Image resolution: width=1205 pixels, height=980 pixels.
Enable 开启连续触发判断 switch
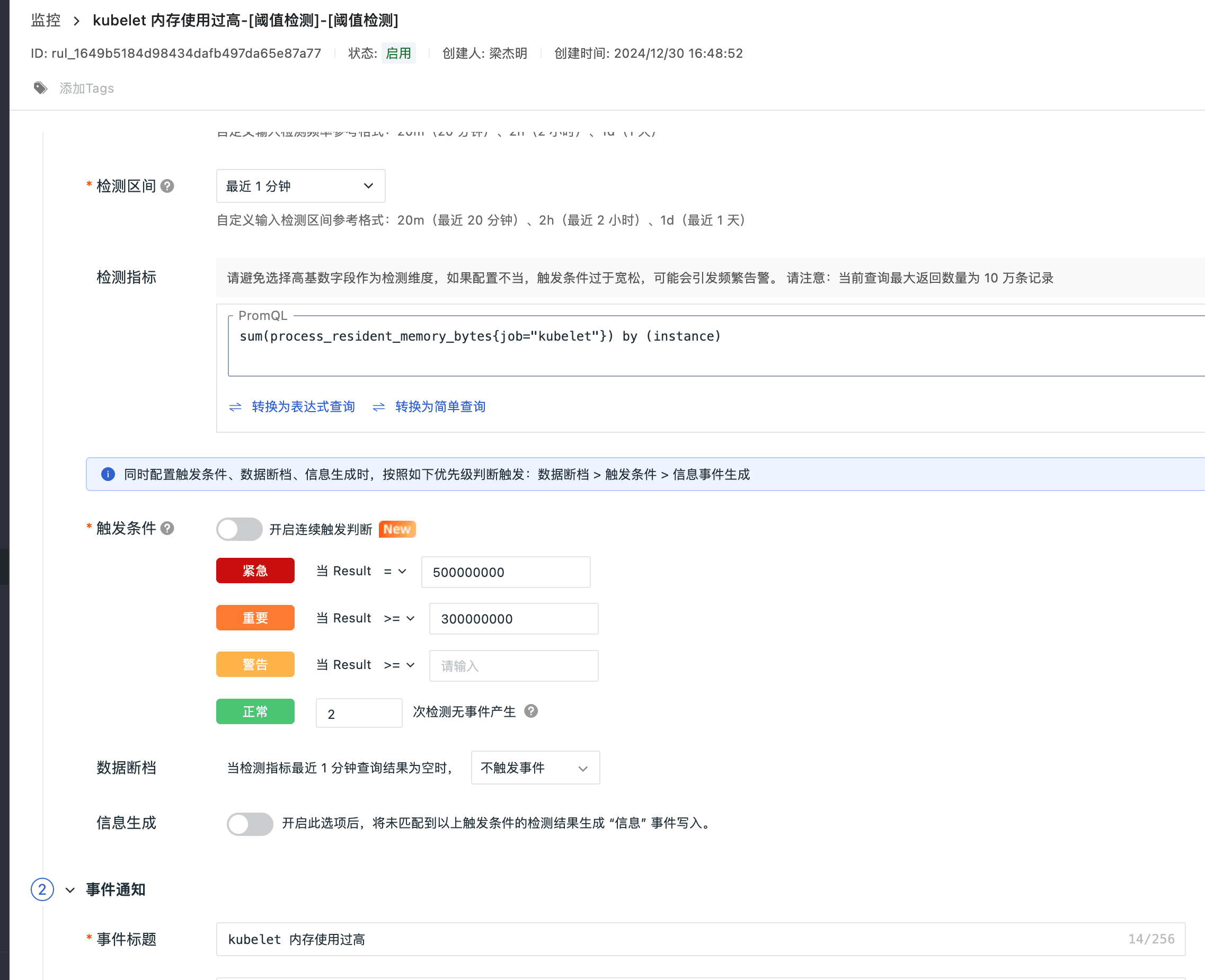(x=240, y=529)
